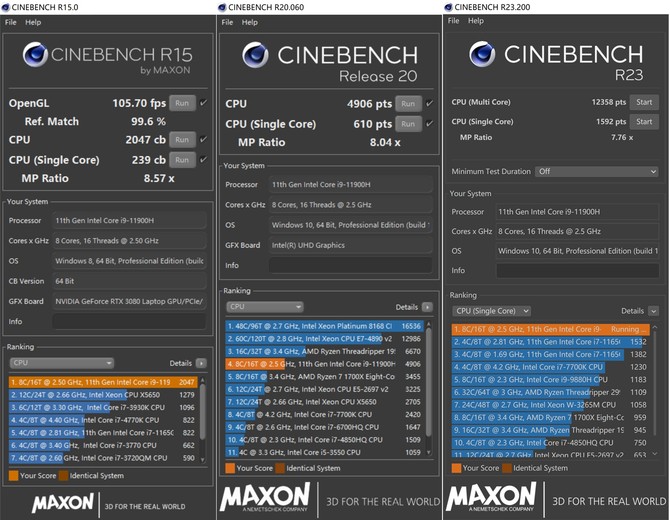Click Your Score orange swatch in R15 legend
Image resolution: width=670 pixels, height=520 pixels.
click(x=13, y=476)
